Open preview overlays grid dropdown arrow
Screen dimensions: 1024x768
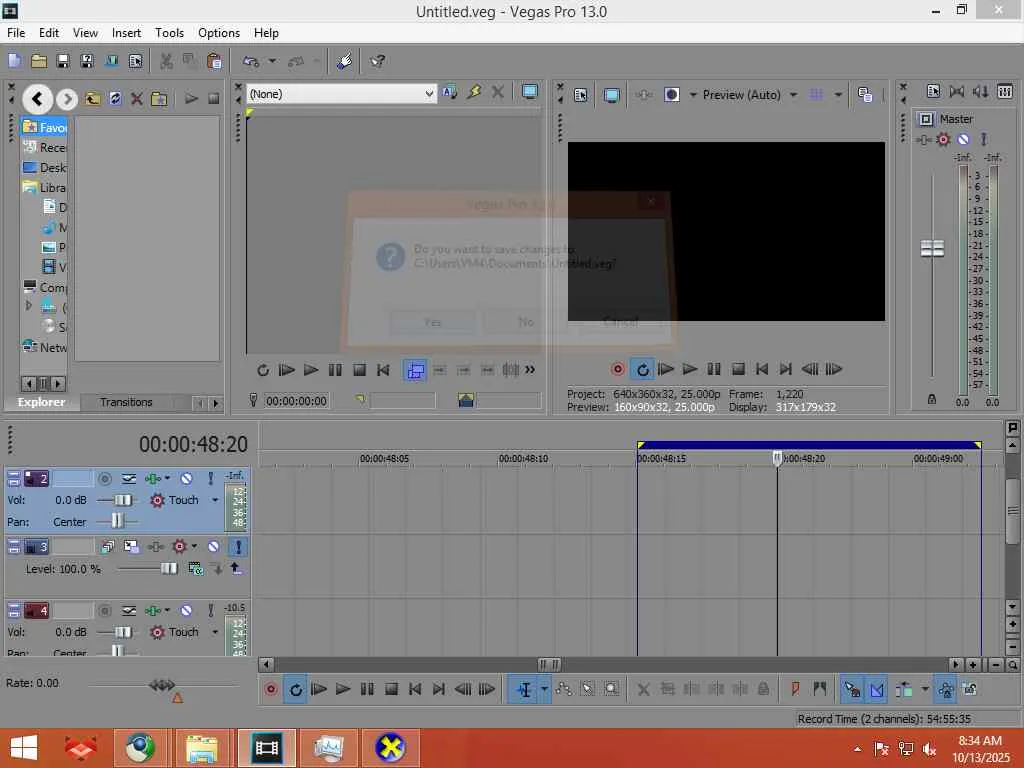[x=838, y=95]
